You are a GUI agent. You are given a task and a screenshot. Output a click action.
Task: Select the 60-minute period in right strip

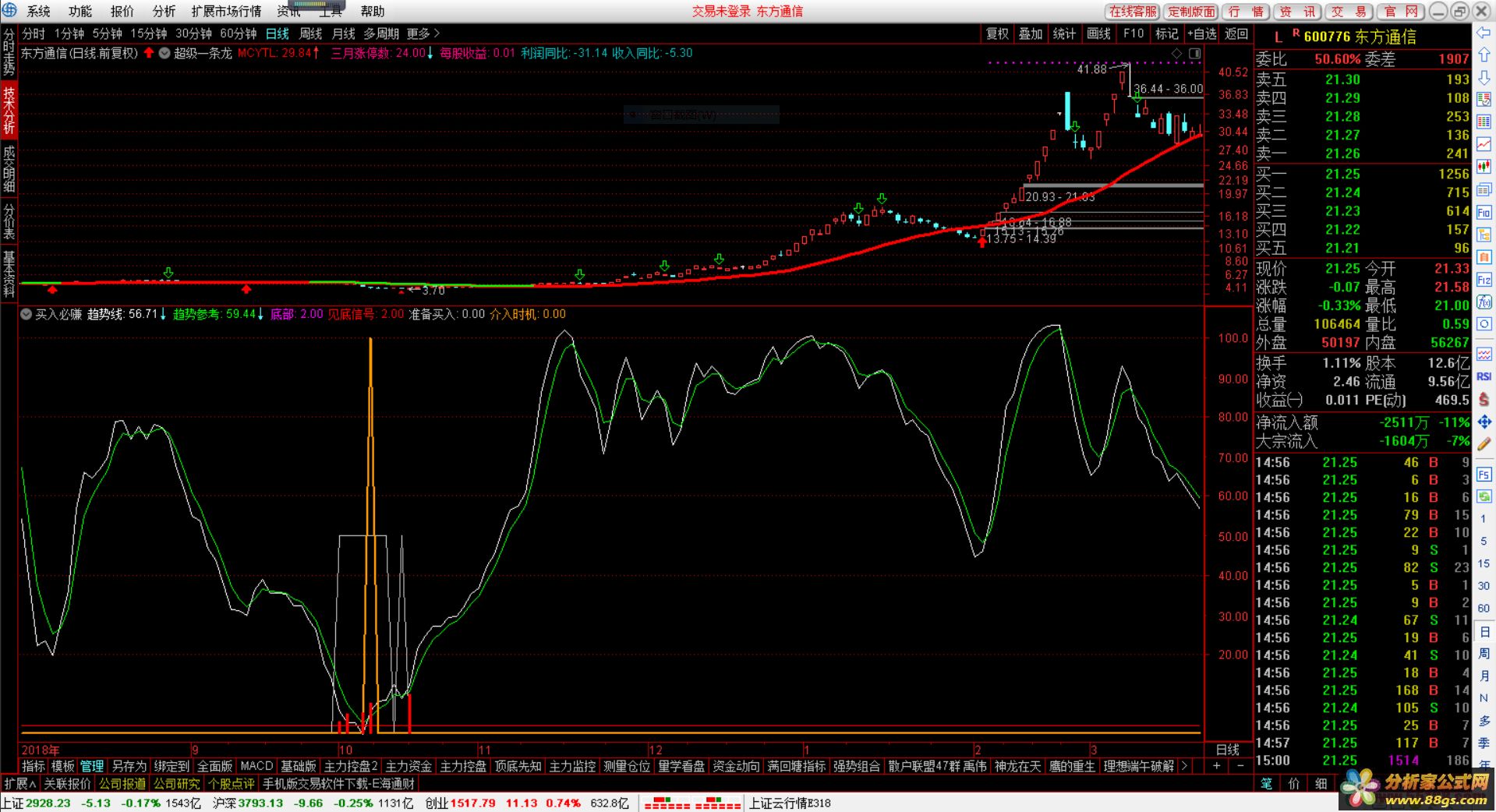(1484, 609)
